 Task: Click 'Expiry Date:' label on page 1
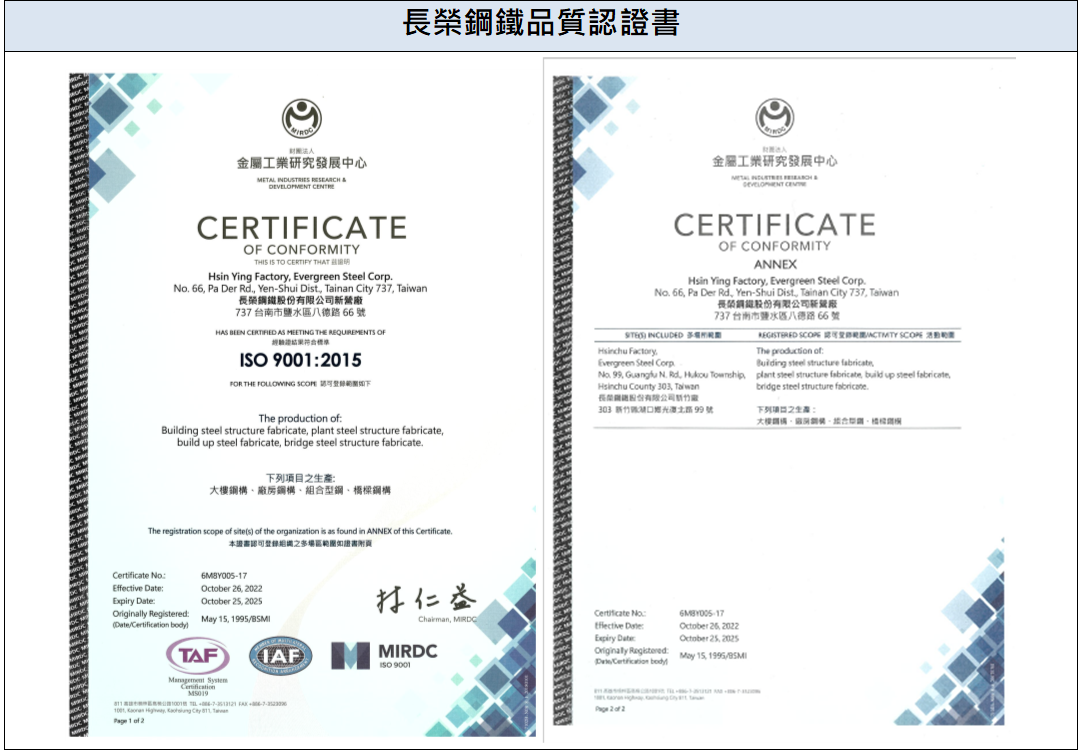134,601
